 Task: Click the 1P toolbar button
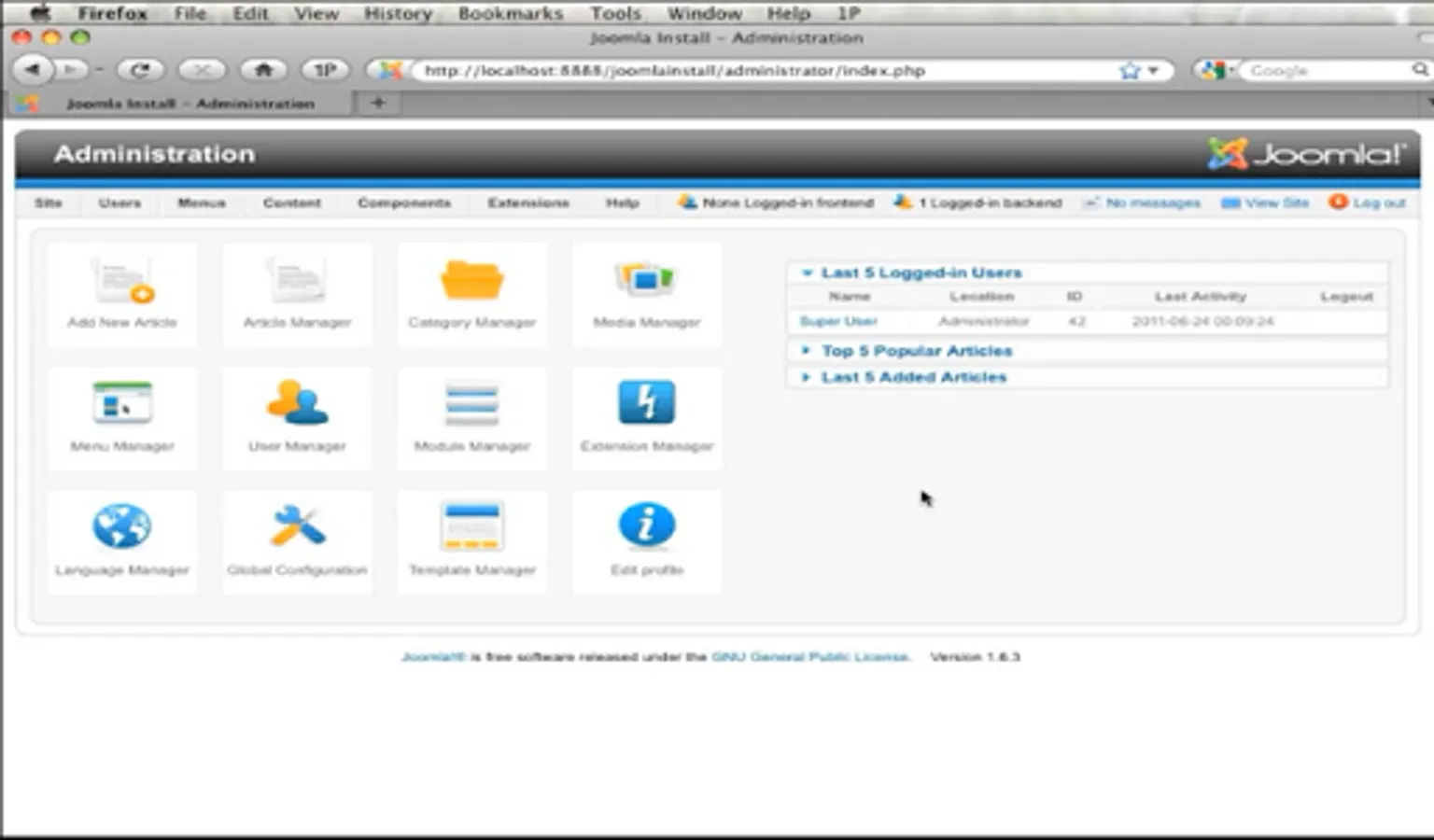[x=325, y=70]
